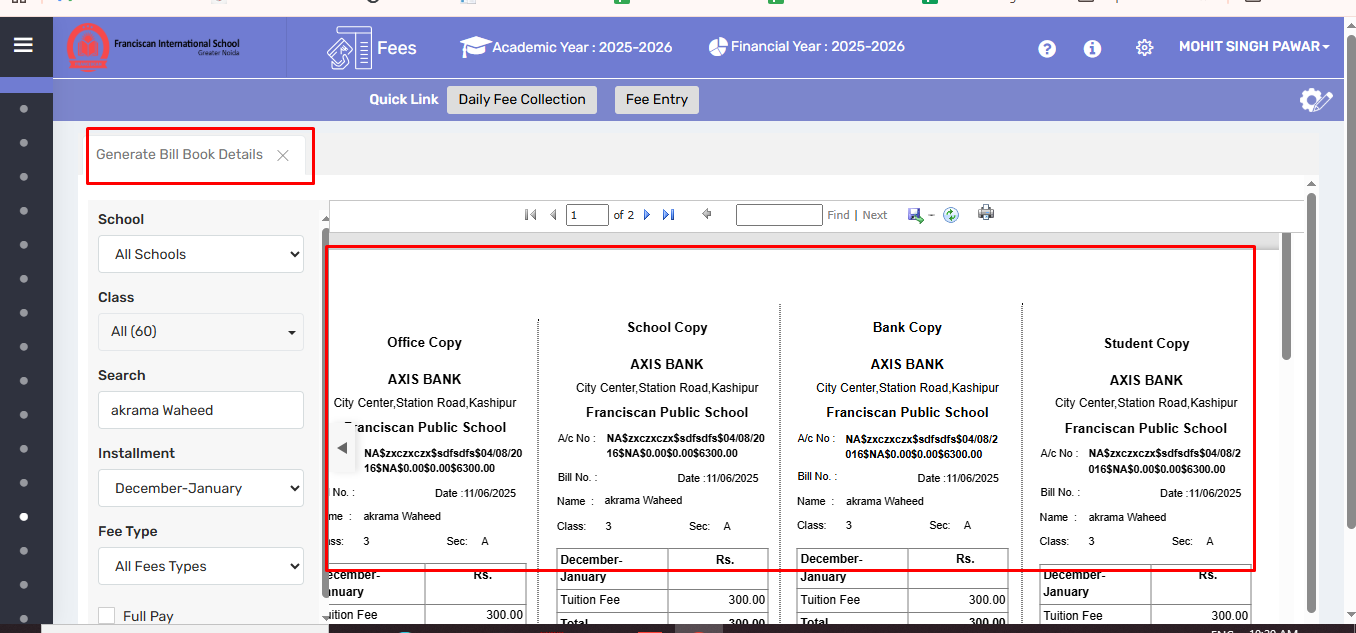Go to first report page
This screenshot has width=1356, height=633.
pyautogui.click(x=530, y=214)
